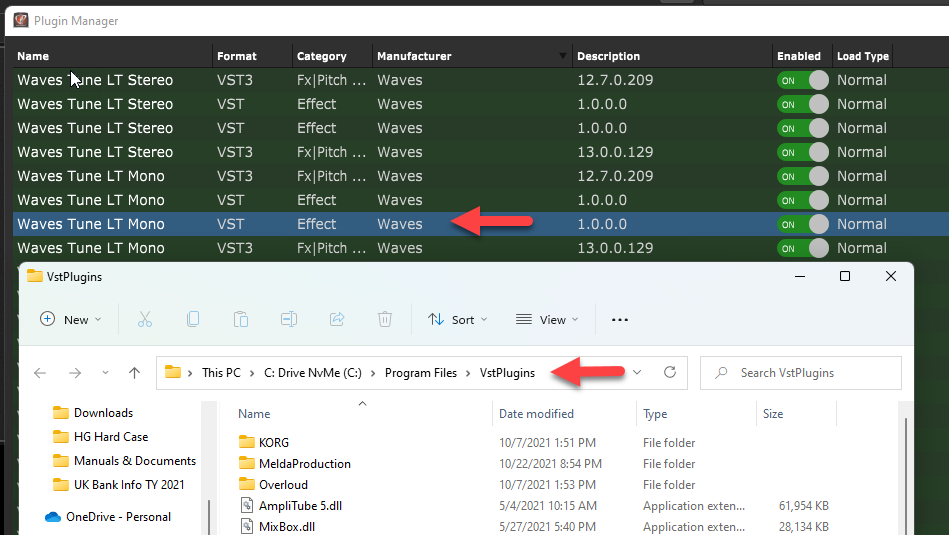Click the Up directory arrow

click(135, 373)
